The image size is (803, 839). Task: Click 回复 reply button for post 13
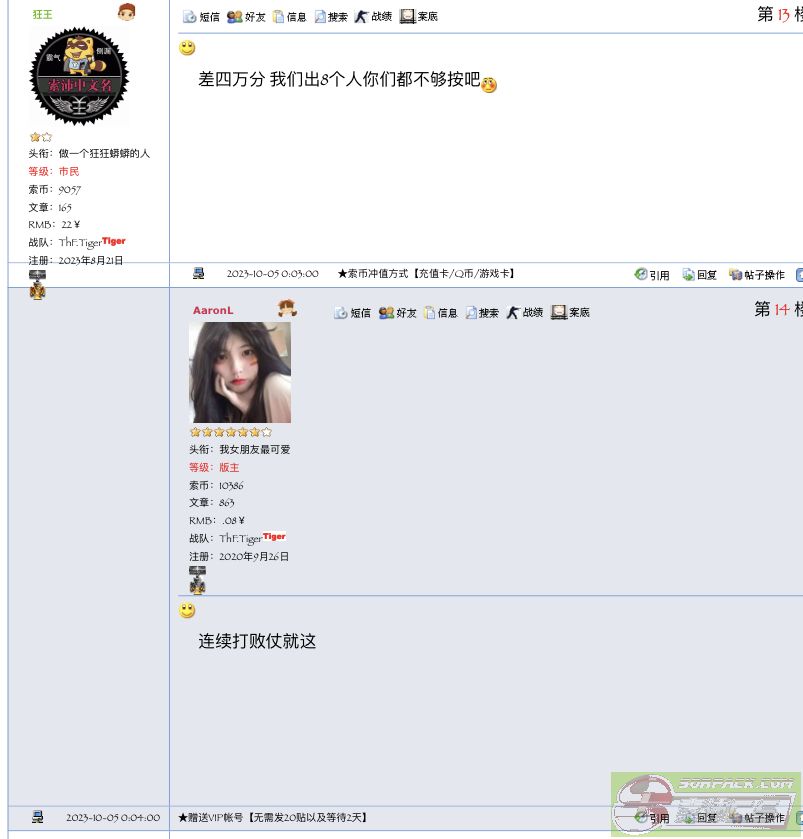(699, 274)
